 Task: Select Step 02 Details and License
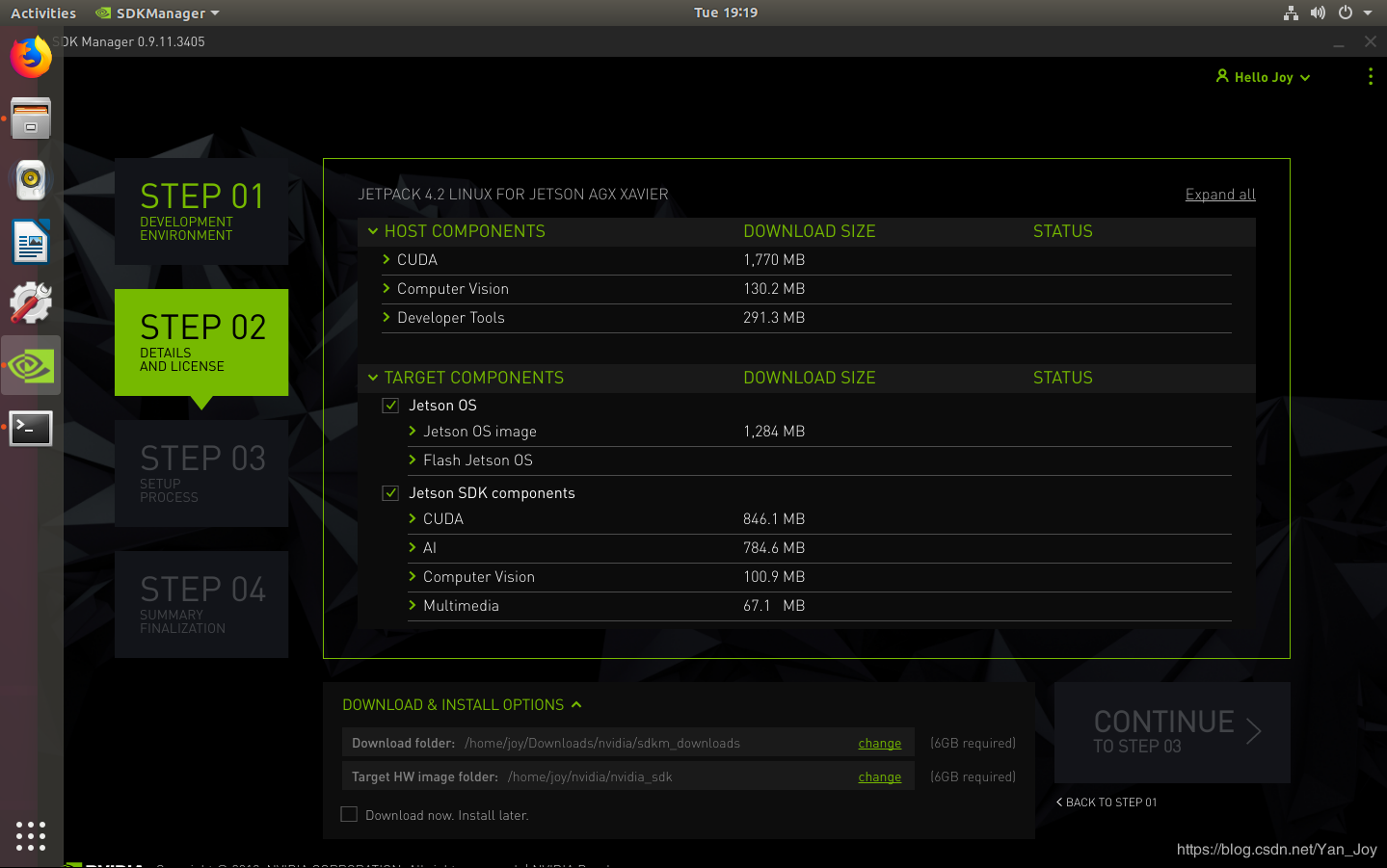pyautogui.click(x=201, y=342)
